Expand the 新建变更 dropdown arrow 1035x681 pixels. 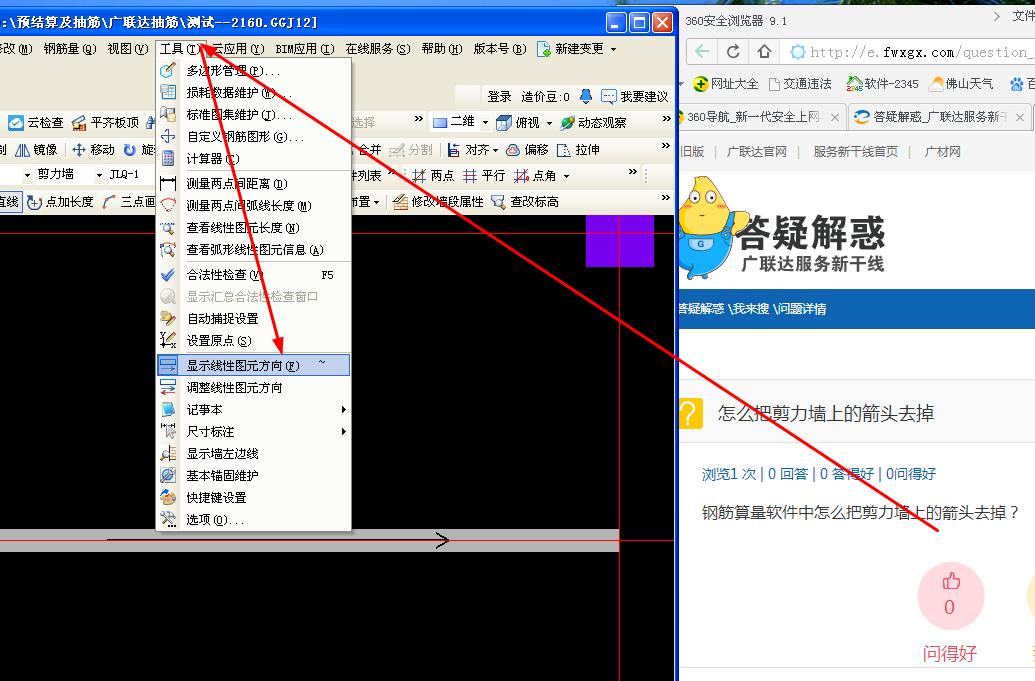613,49
